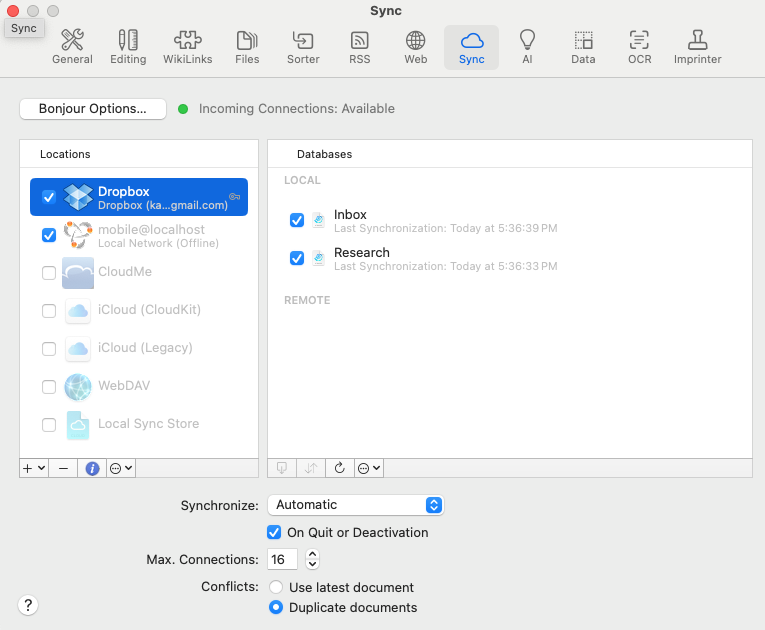
Task: Open help with the question mark button
Action: pyautogui.click(x=28, y=605)
